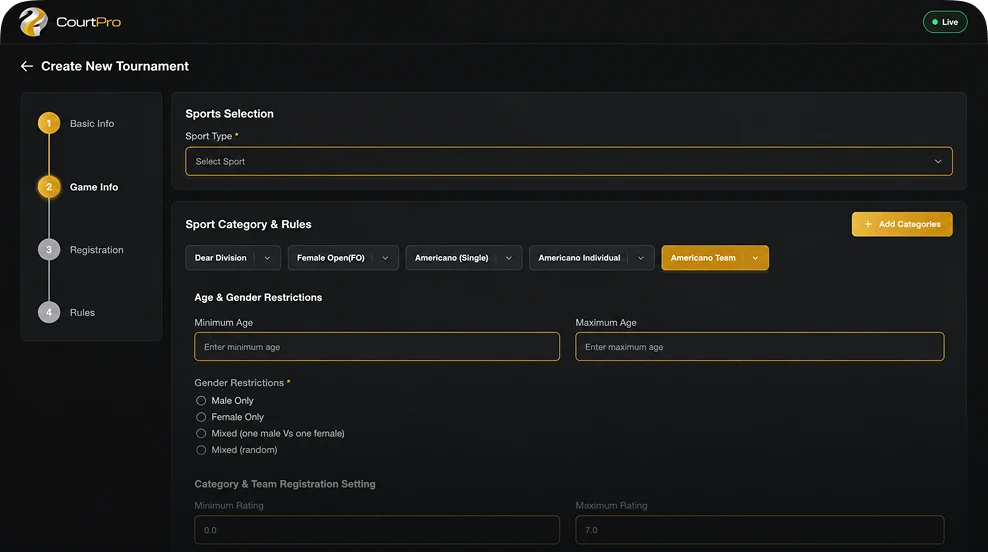Screen dimensions: 988x552
Task: Expand Female Open(FO) chevron
Action: click(x=385, y=258)
